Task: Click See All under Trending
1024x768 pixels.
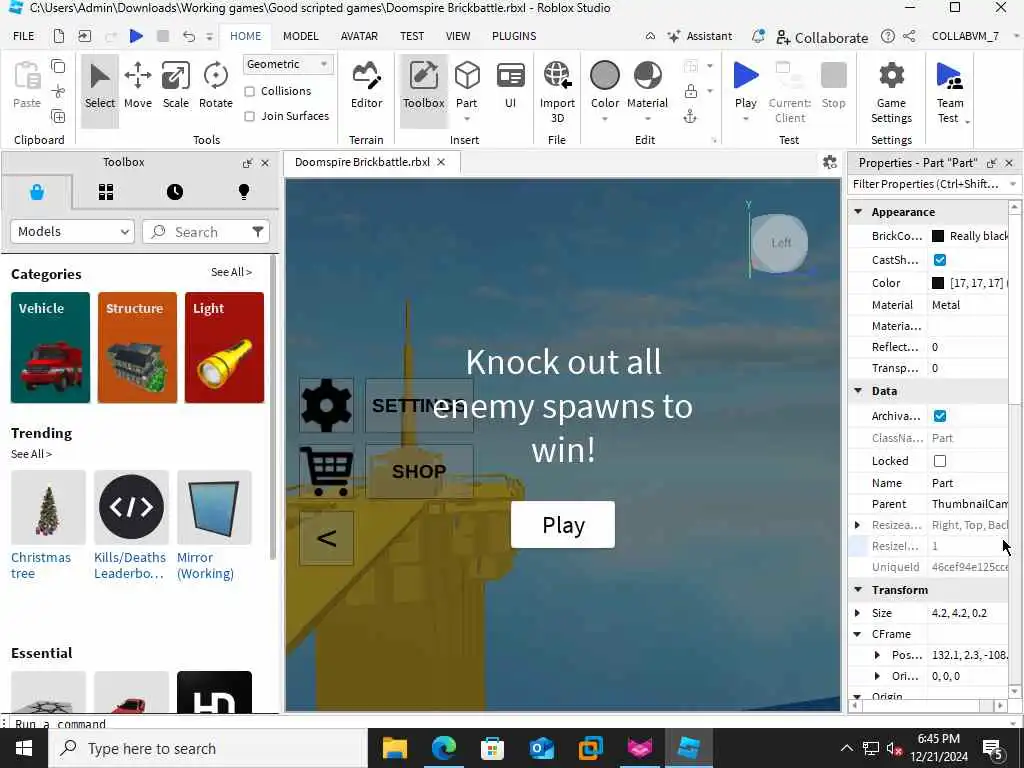Action: pos(31,454)
